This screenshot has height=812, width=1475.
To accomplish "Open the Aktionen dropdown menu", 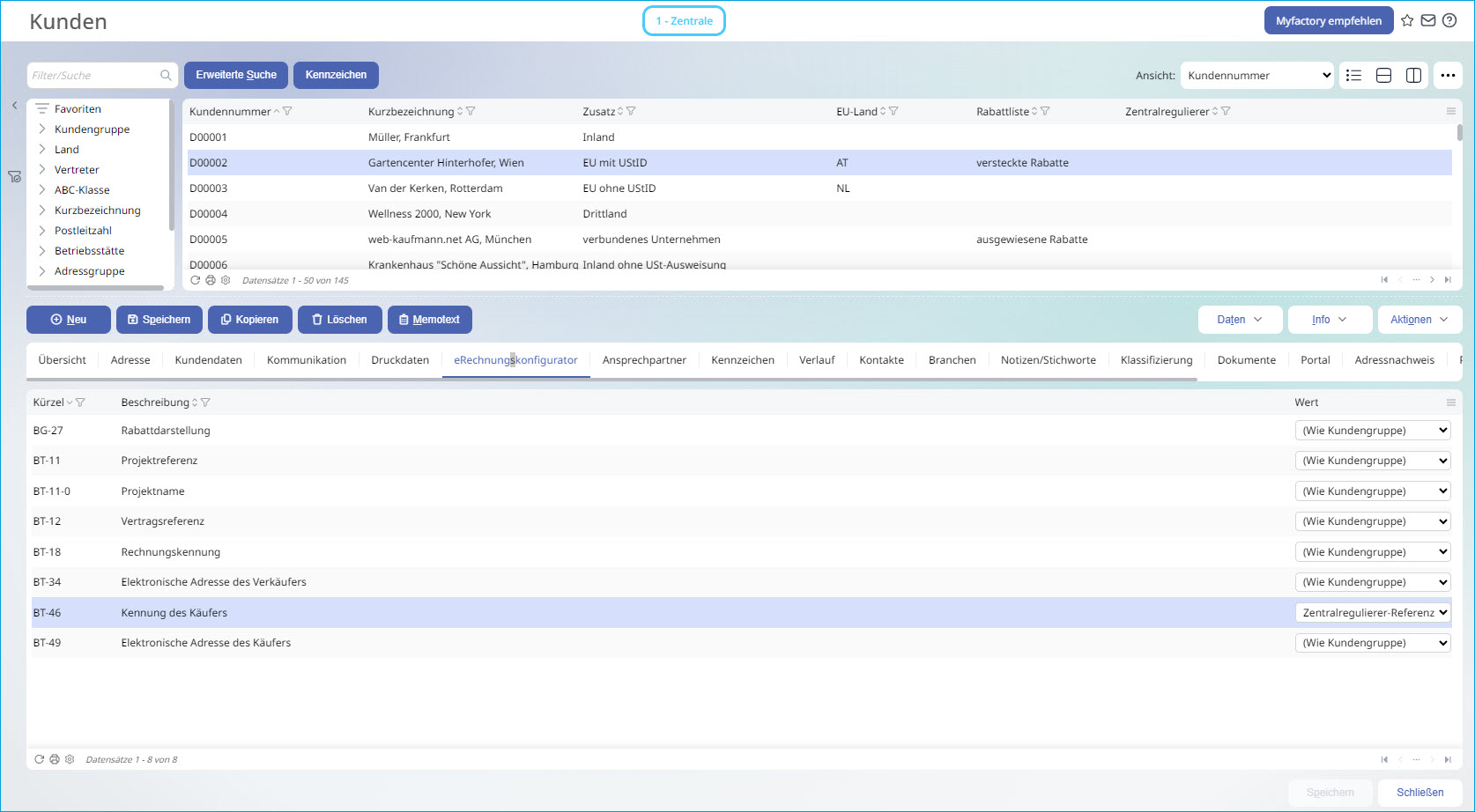I will tap(1419, 320).
